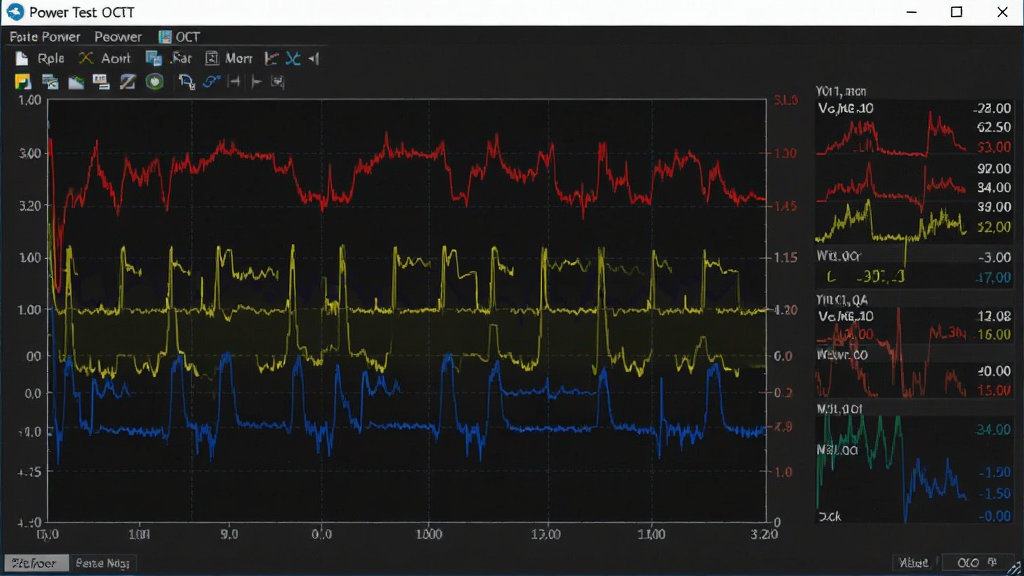This screenshot has width=1024, height=576.
Task: Select the yellow mini trace thumbnail
Action: 891,222
